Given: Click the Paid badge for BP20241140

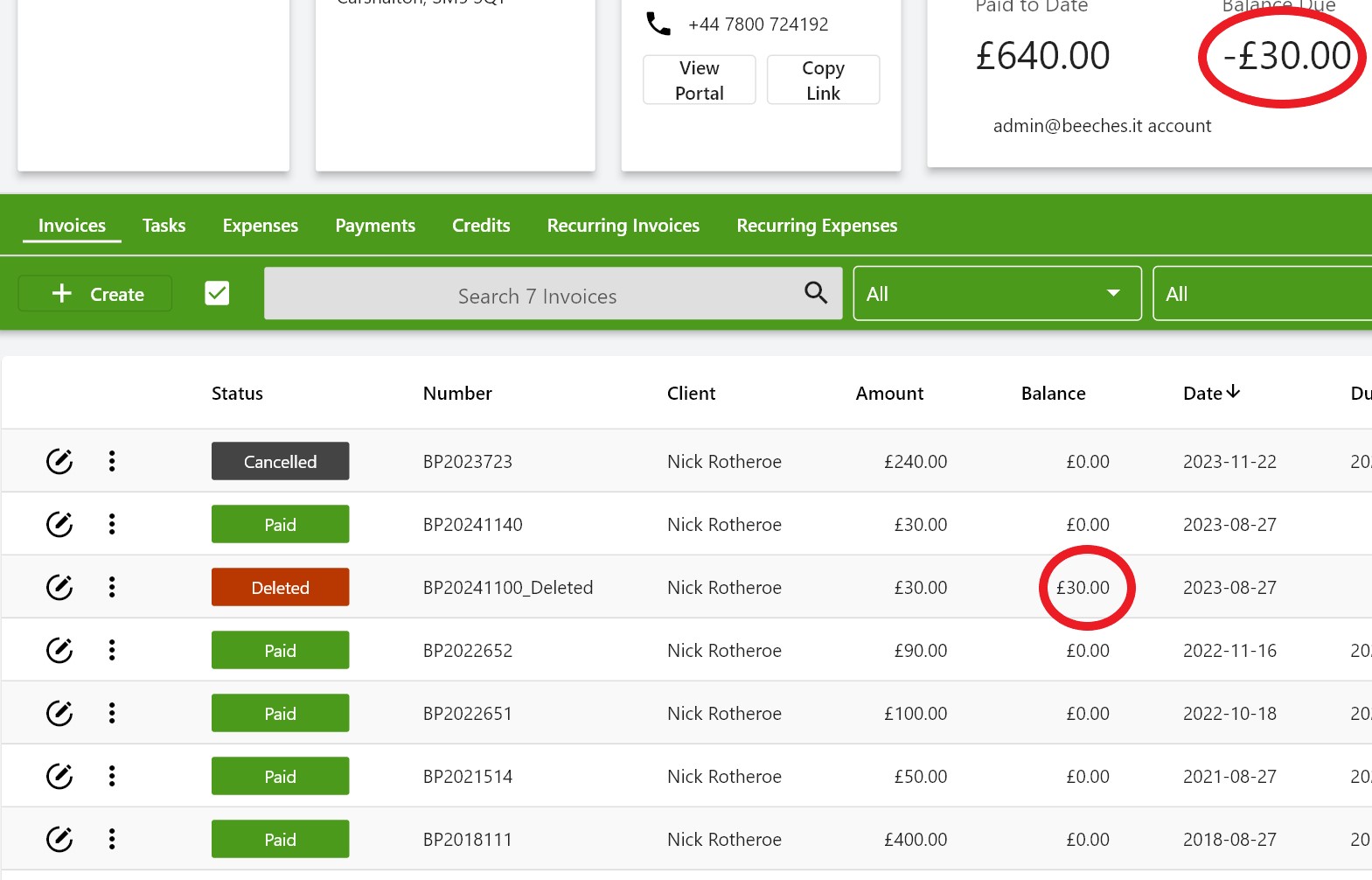Looking at the screenshot, I should pos(280,524).
